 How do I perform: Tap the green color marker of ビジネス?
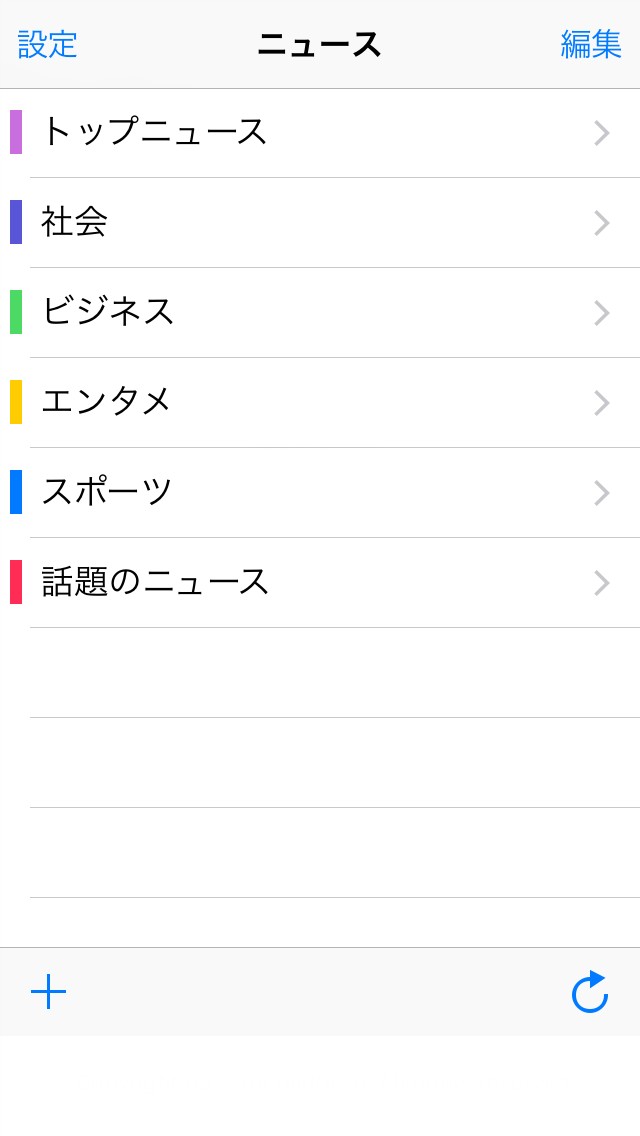pos(16,312)
